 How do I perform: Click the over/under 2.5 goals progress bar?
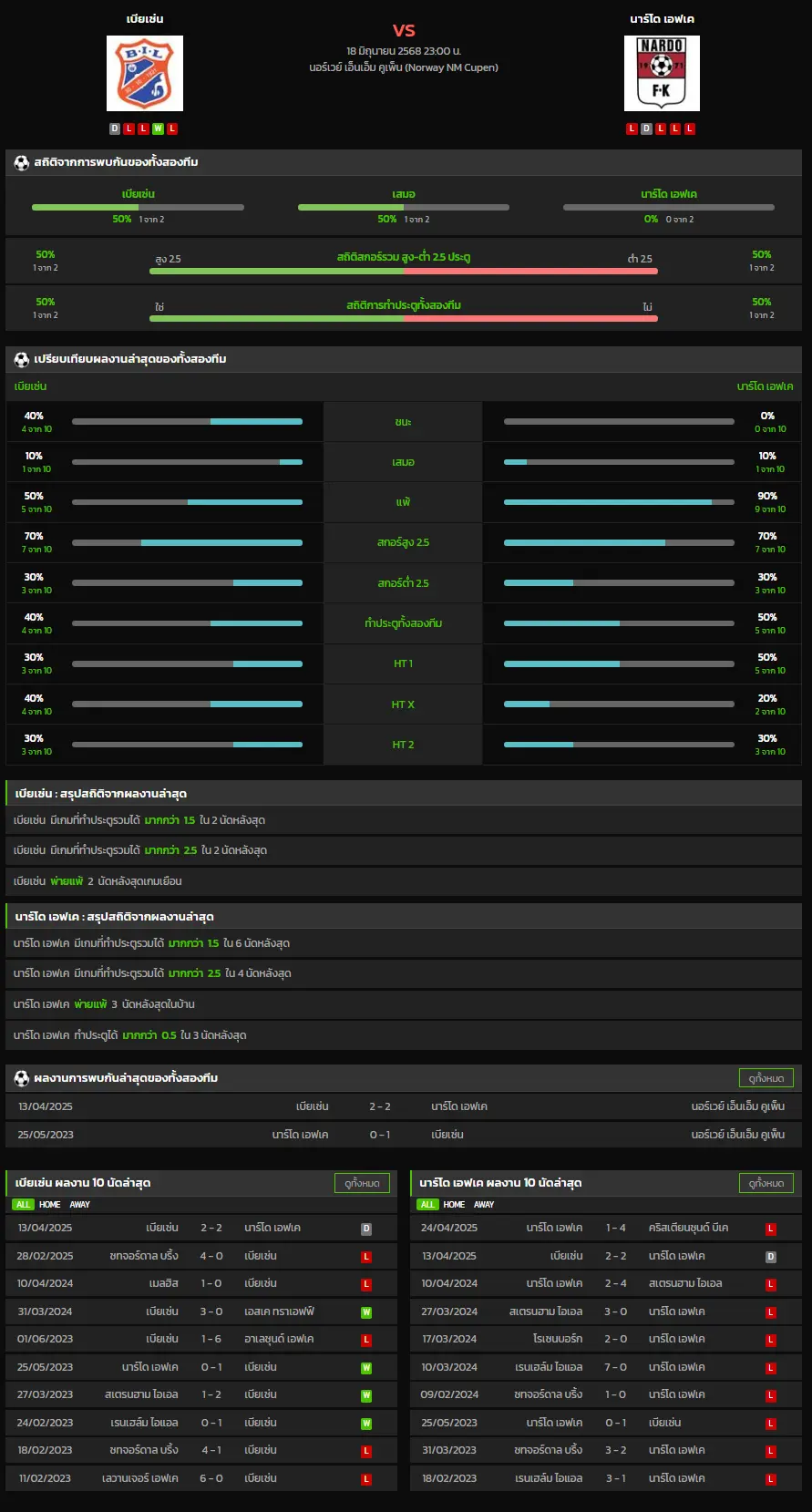[404, 271]
